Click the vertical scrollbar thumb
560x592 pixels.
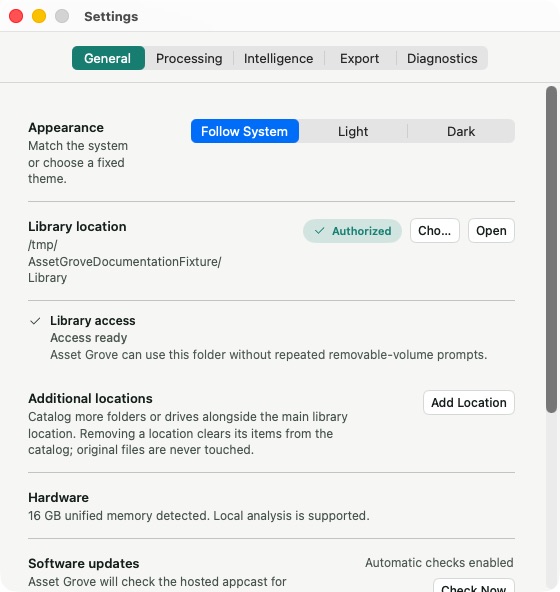click(x=551, y=249)
